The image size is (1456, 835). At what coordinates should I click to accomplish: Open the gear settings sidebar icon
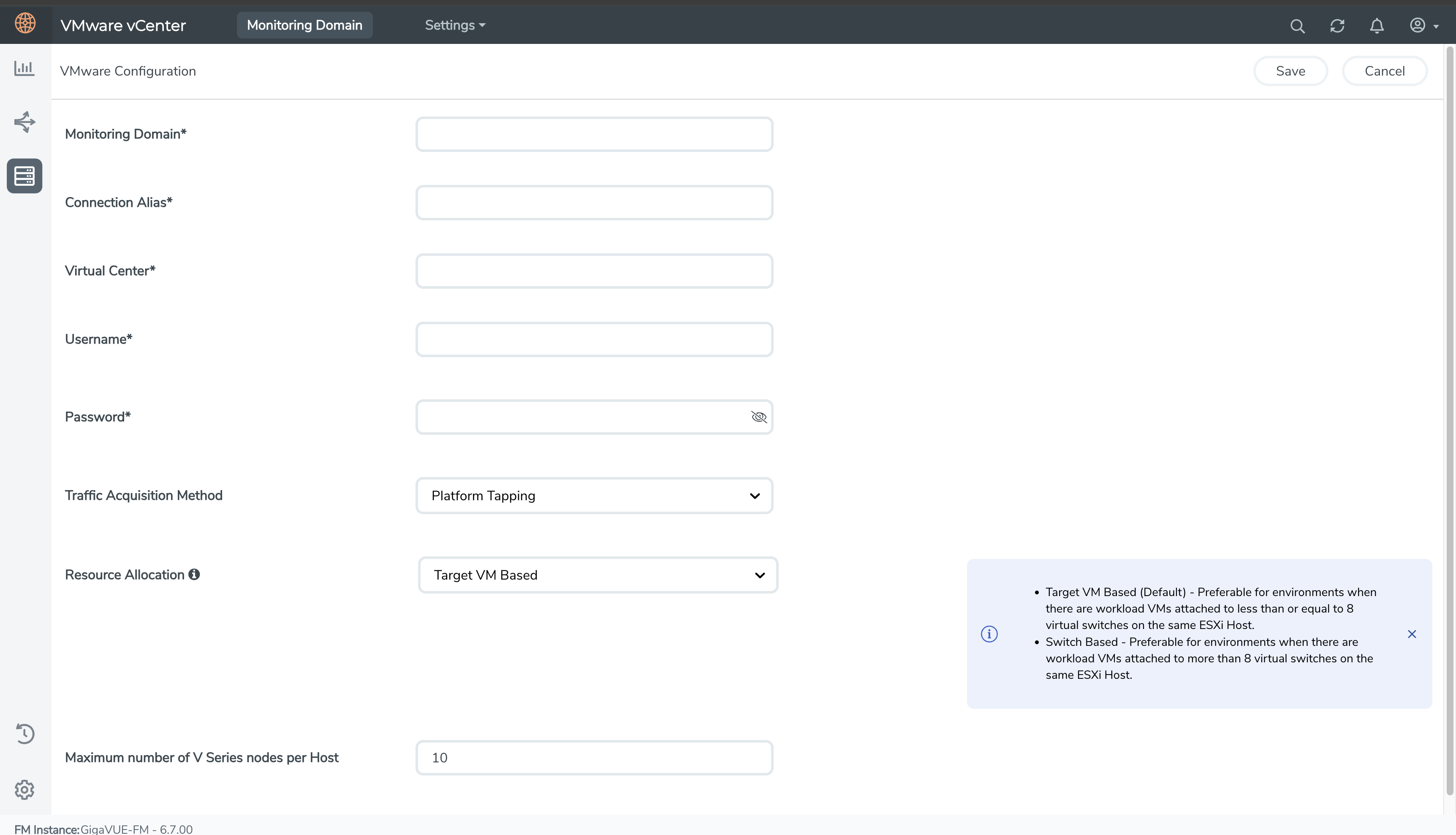(x=24, y=790)
